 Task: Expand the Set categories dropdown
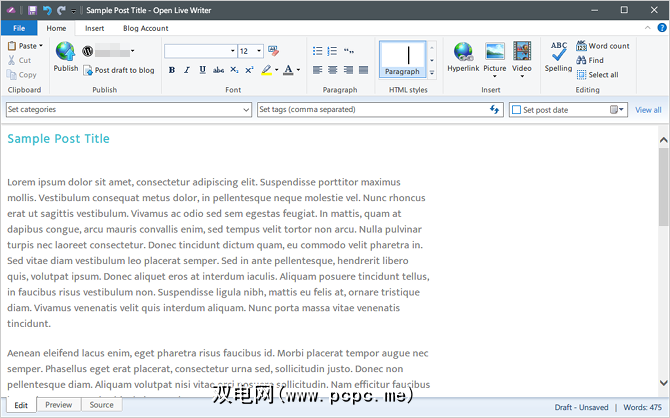point(245,110)
